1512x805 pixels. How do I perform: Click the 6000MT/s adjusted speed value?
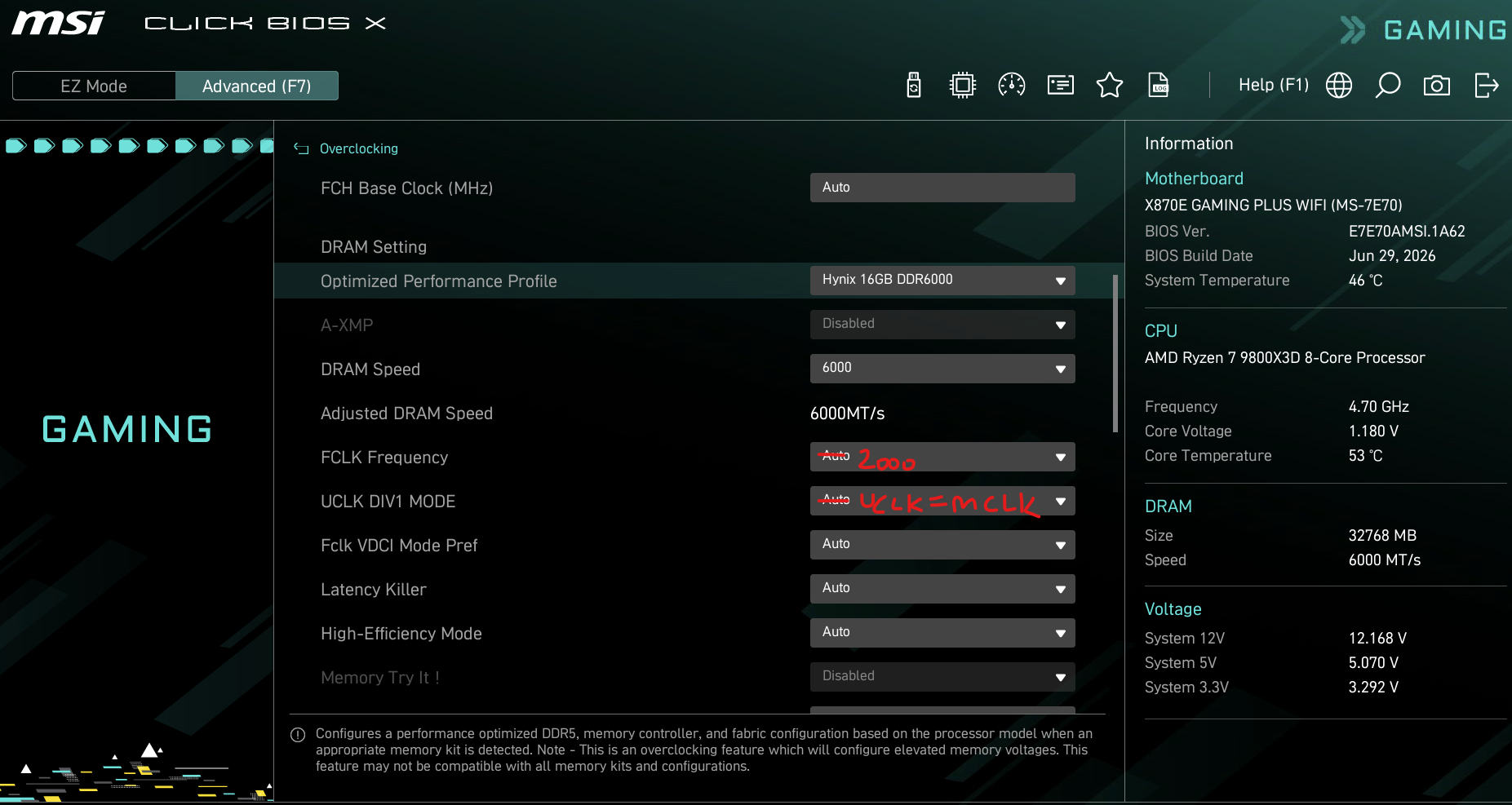click(848, 414)
